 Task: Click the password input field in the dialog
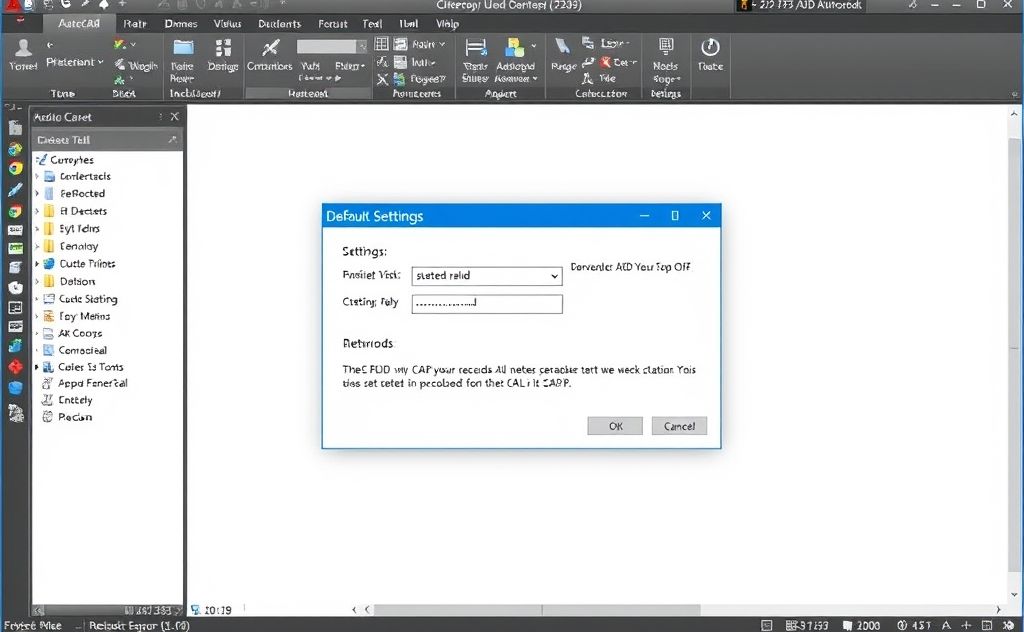[x=487, y=303]
